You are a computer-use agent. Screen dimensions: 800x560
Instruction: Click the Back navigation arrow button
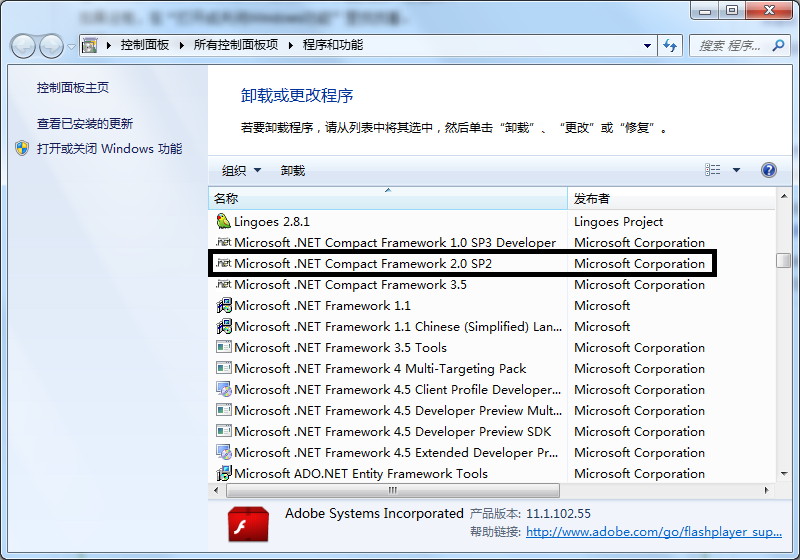pos(23,46)
